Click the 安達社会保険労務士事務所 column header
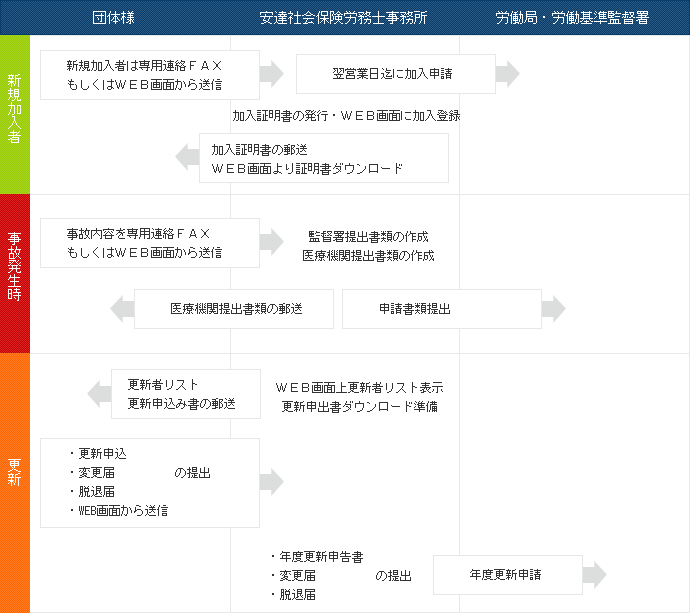Viewport: 690px width, 613px height. (x=343, y=18)
